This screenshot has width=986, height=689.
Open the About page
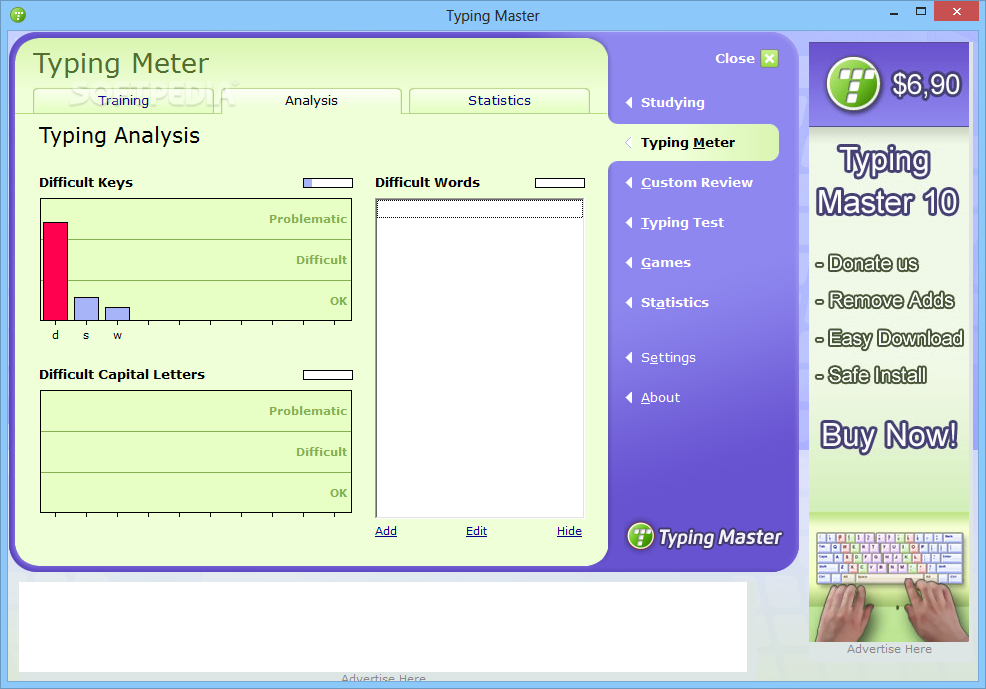pos(660,397)
